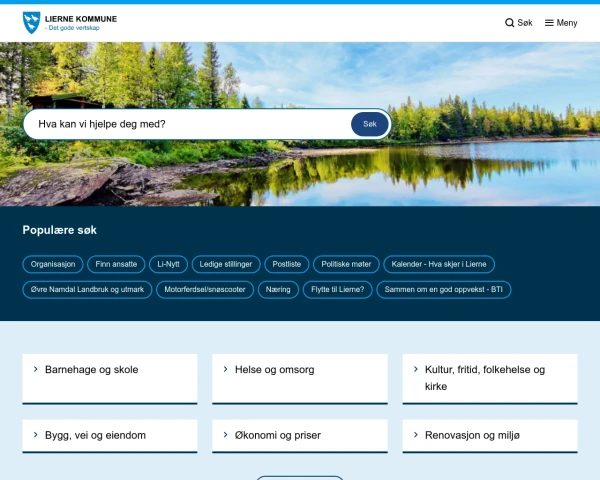Click the Flytte til Lierne? tag
Screen dimensions: 600x480
pyautogui.click(x=338, y=289)
